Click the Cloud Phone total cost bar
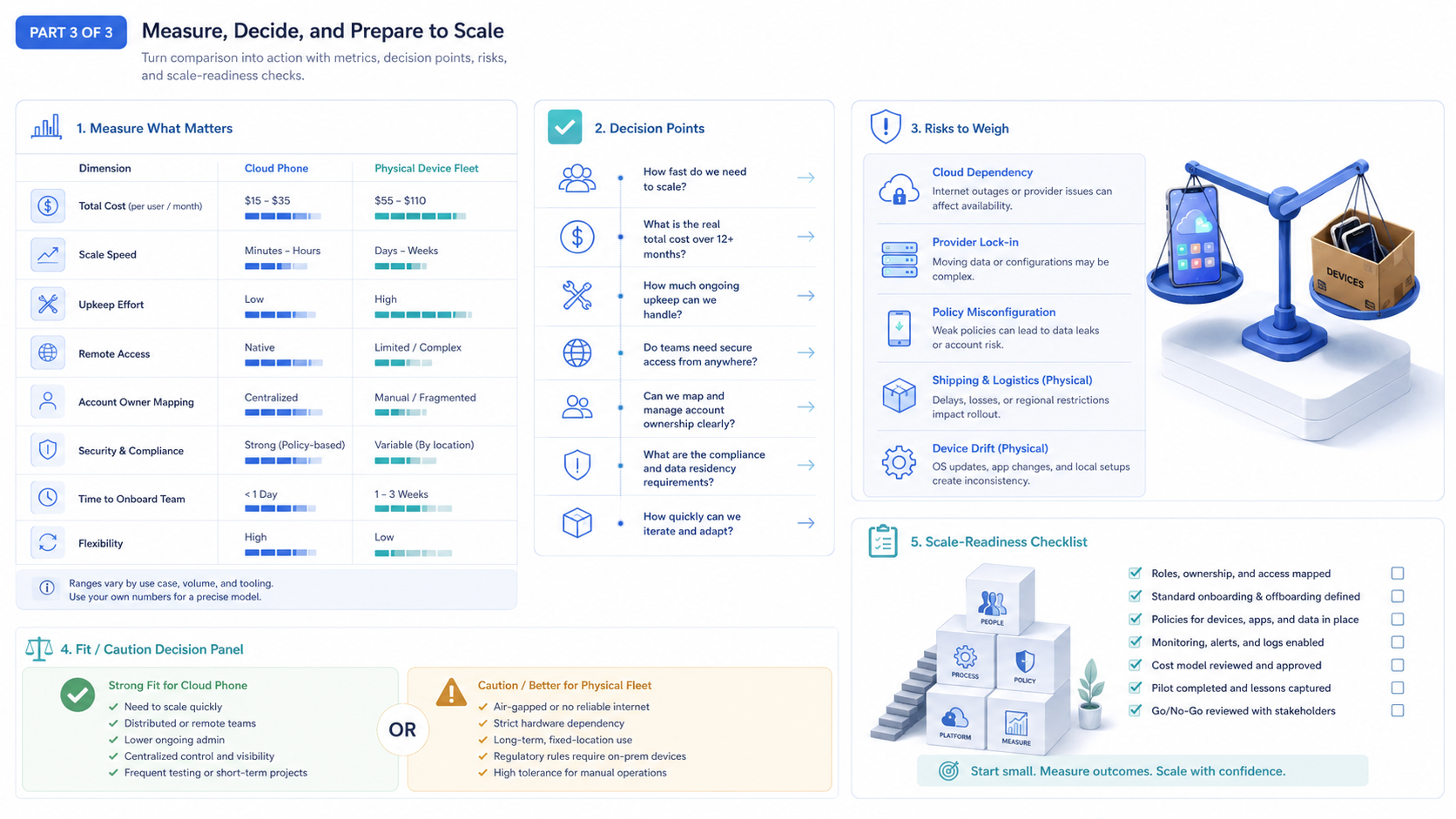The width and height of the screenshot is (1456, 819). (x=282, y=216)
